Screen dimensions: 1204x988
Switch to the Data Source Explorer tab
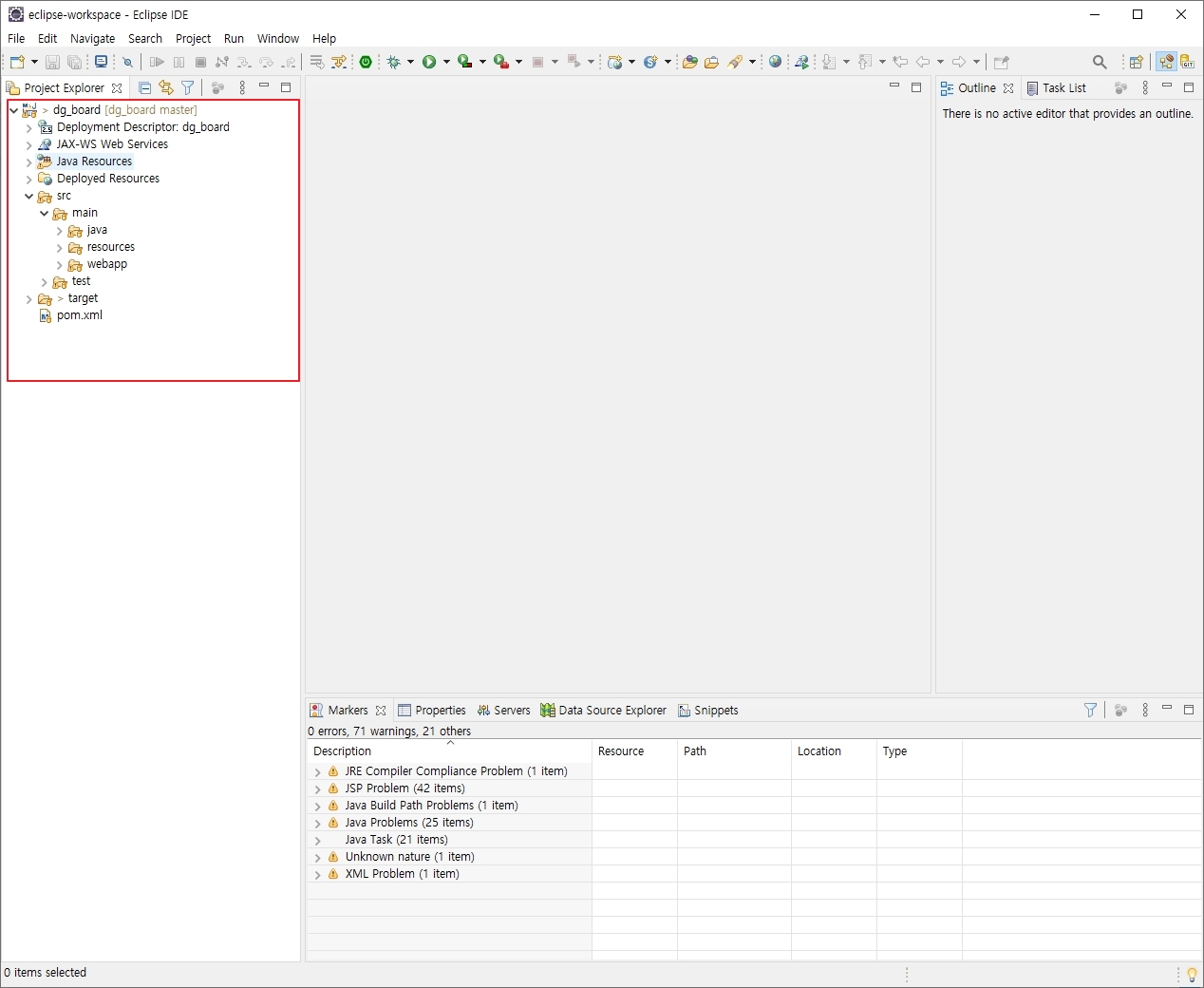point(604,710)
